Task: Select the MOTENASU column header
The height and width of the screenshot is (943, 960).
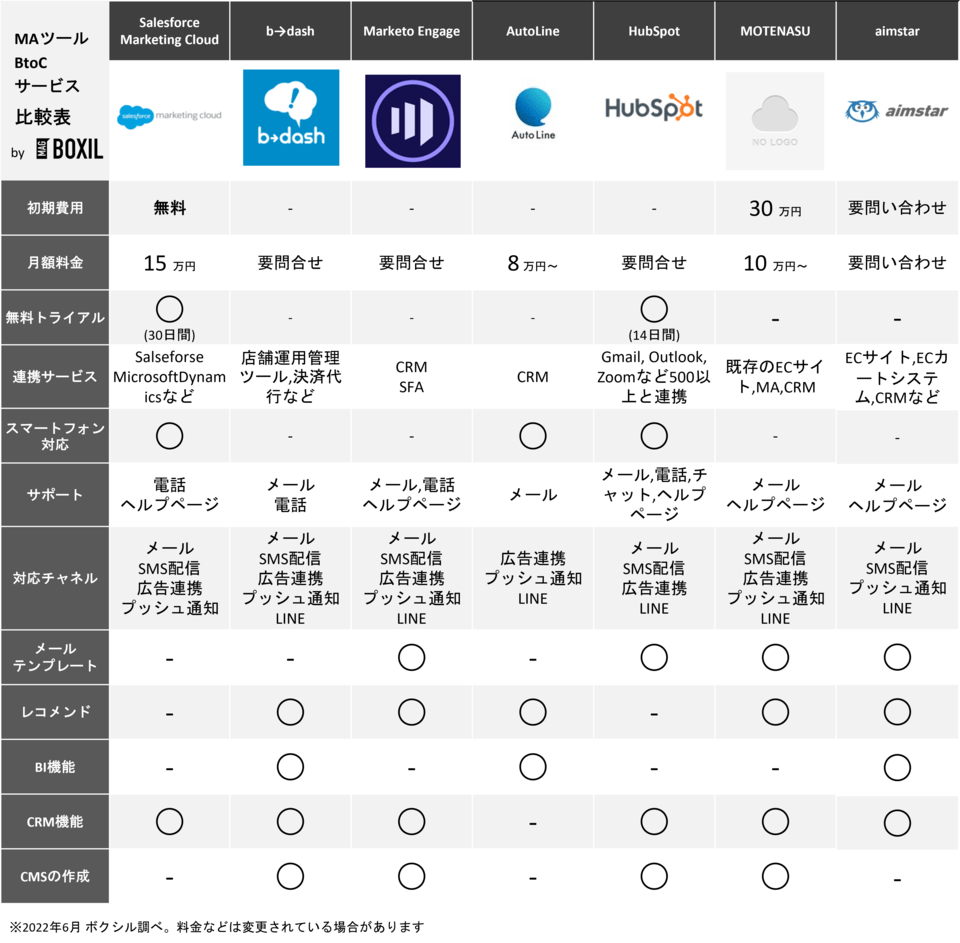Action: click(775, 30)
